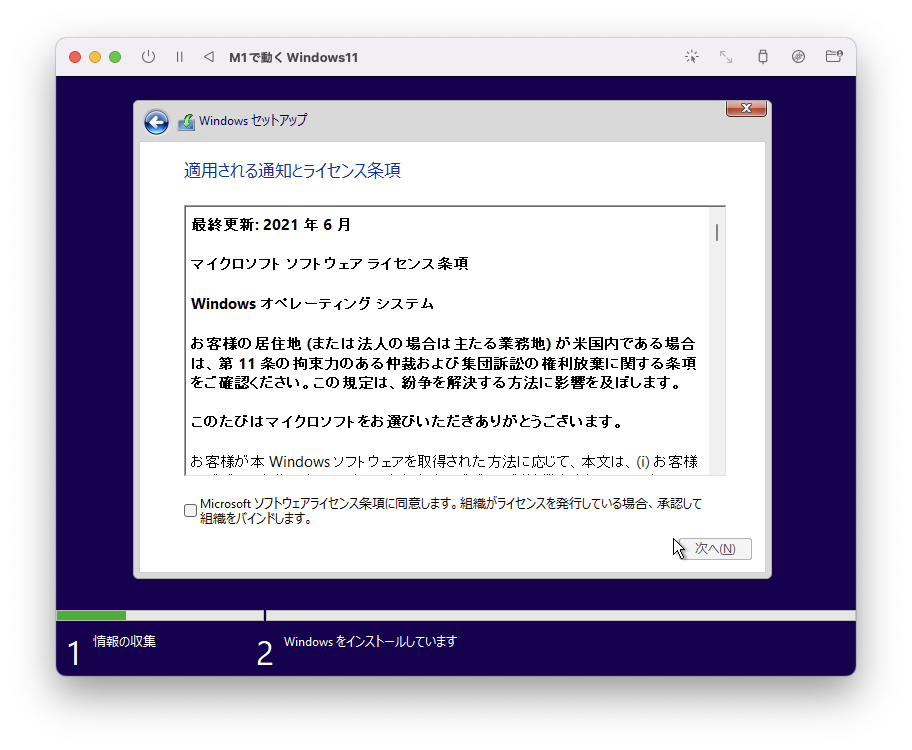The image size is (912, 750).
Task: Pause the virtual machine
Action: [x=180, y=56]
